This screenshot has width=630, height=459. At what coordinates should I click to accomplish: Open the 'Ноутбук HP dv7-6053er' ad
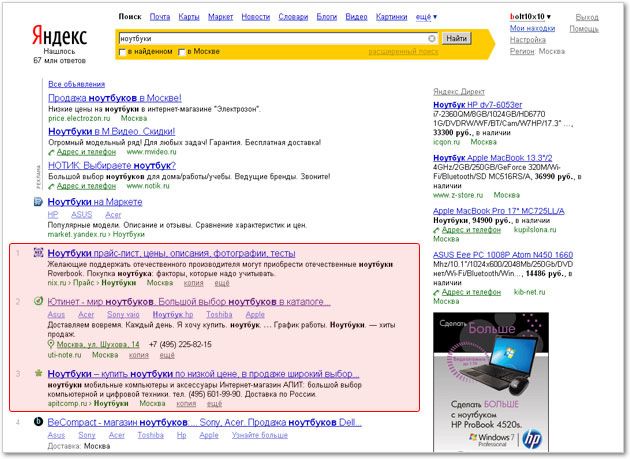pos(478,105)
